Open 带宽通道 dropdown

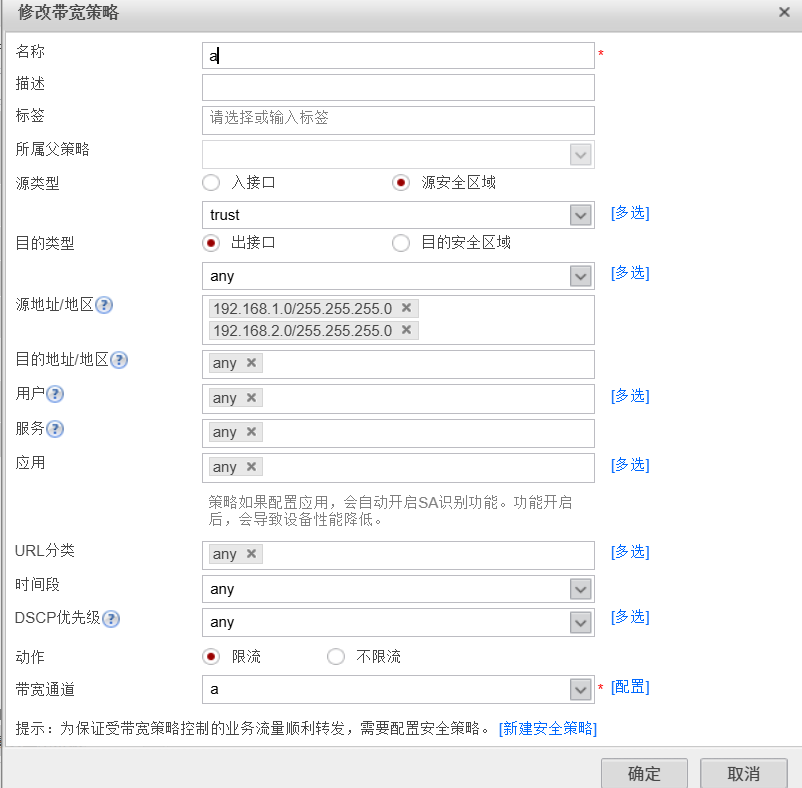click(581, 690)
